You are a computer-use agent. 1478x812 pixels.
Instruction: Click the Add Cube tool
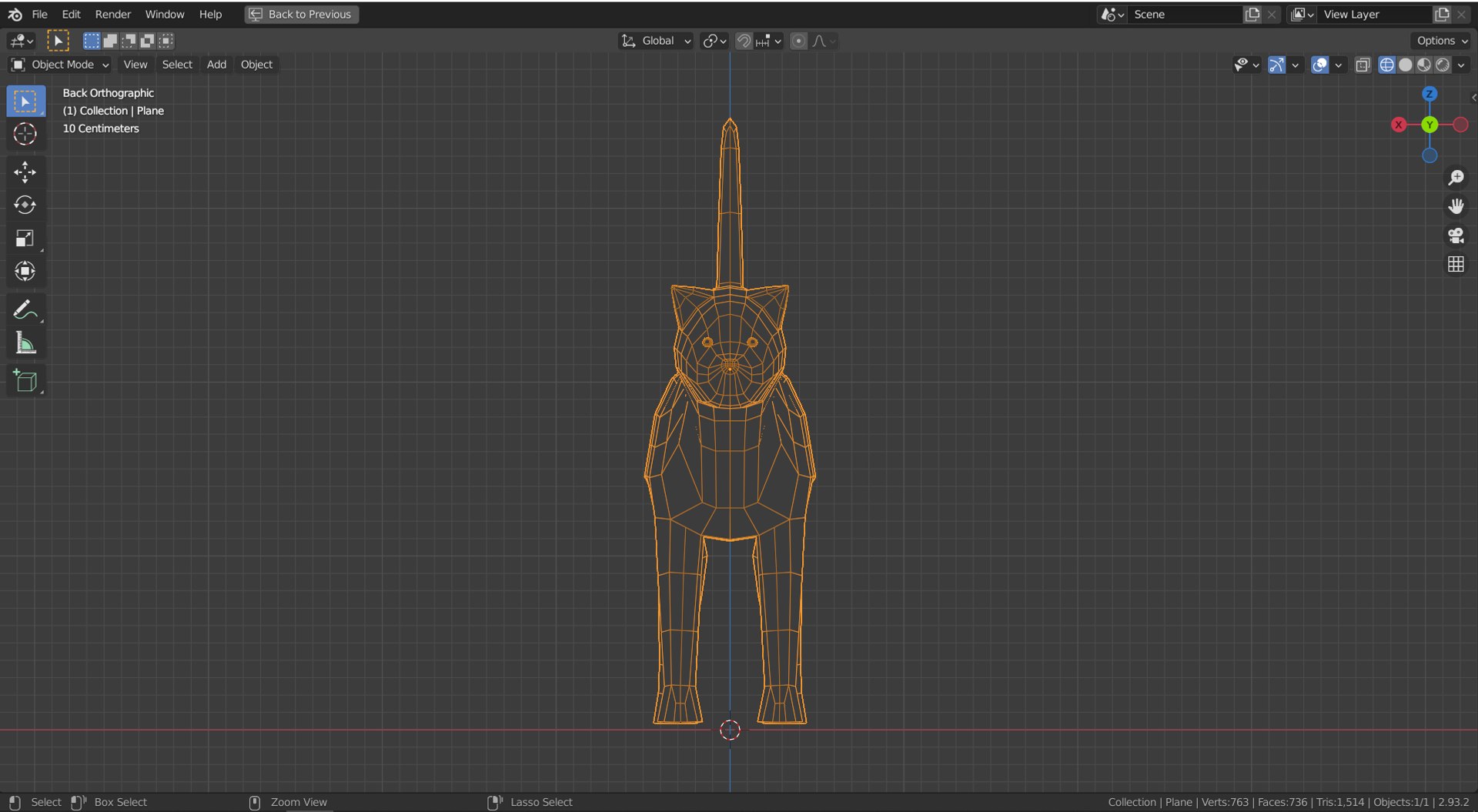point(25,380)
